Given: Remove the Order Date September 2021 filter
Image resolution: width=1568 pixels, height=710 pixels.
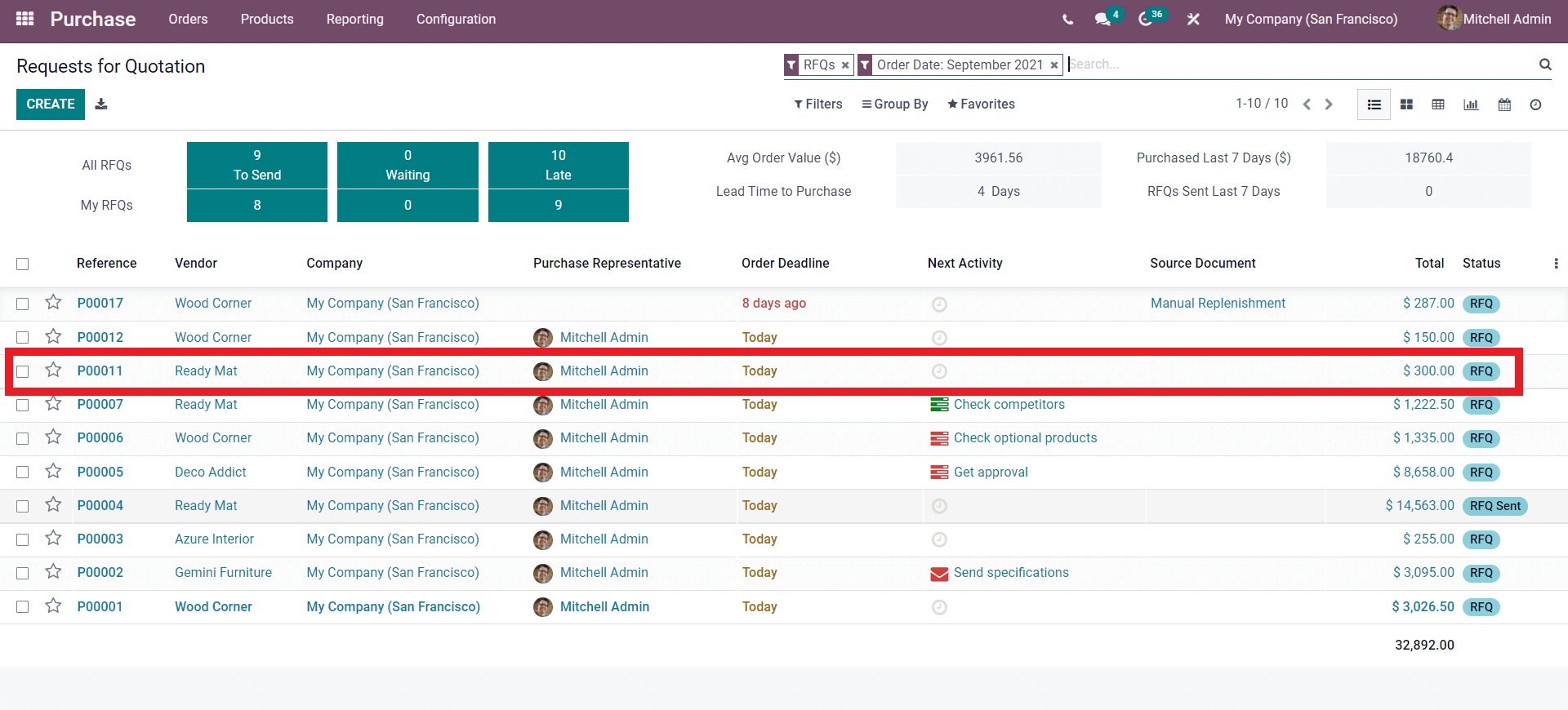Looking at the screenshot, I should point(1054,65).
